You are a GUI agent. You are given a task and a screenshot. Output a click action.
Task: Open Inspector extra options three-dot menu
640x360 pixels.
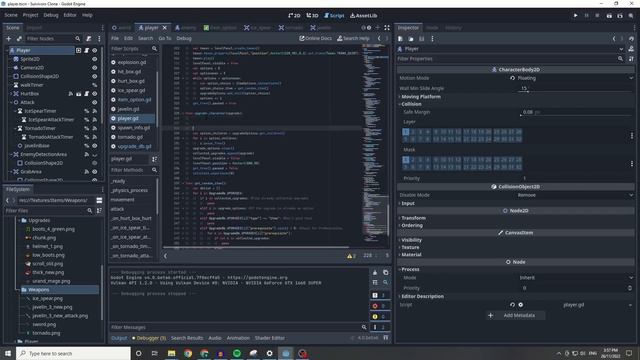(x=432, y=39)
